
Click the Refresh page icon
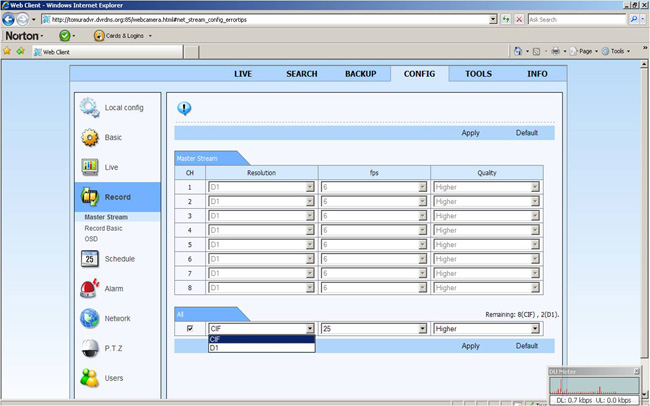506,19
